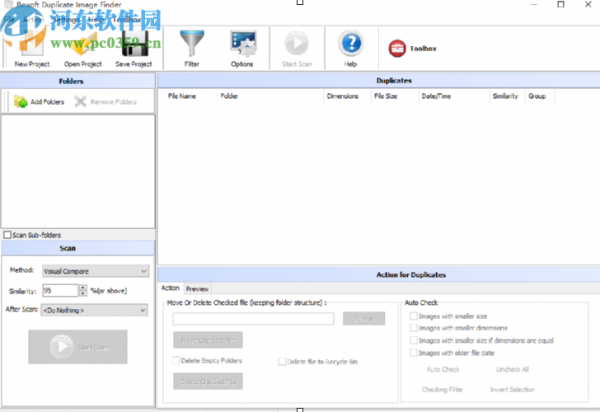Screen dimensions: 600x412
Task: Click the Similarity value field
Action: pyautogui.click(x=60, y=290)
